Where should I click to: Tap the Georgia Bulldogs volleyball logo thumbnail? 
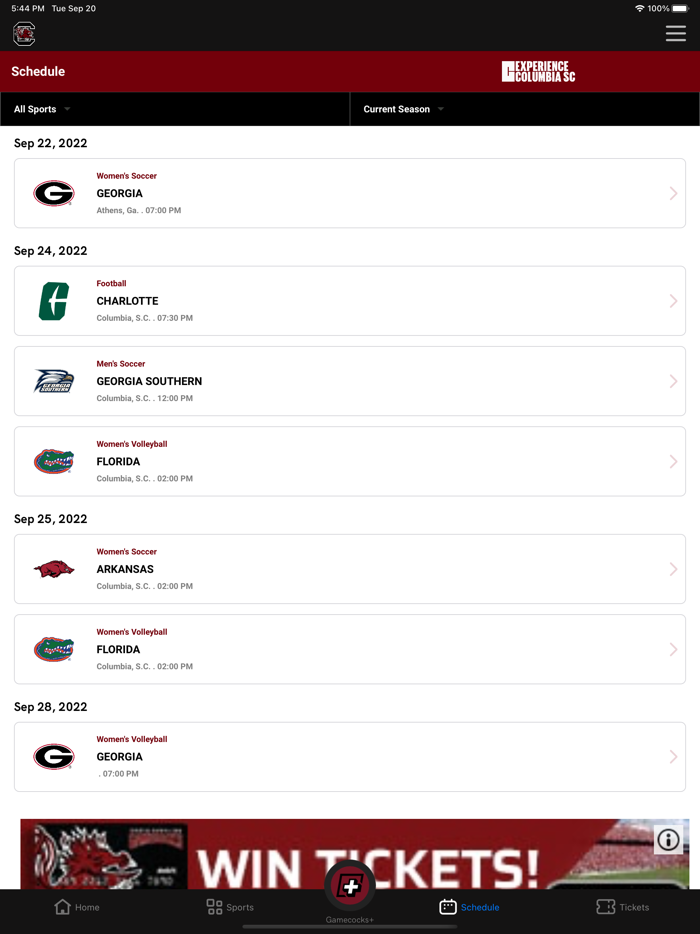click(54, 756)
